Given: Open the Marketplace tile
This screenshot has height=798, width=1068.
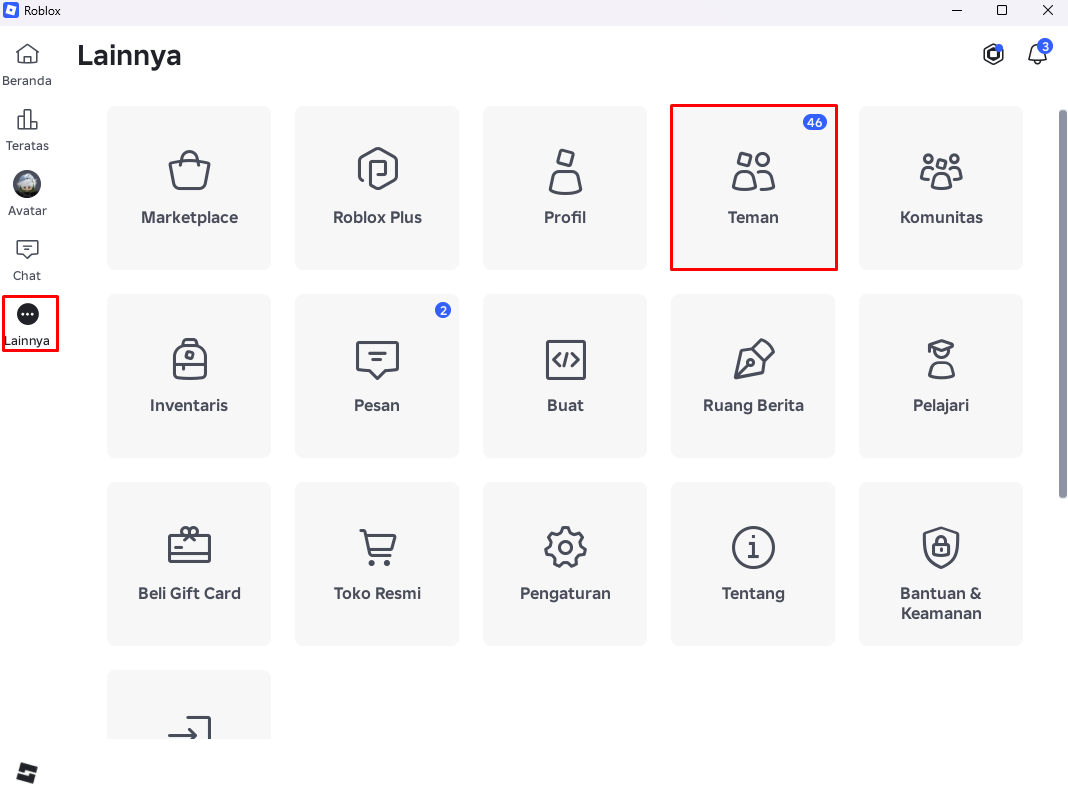Looking at the screenshot, I should coord(189,188).
